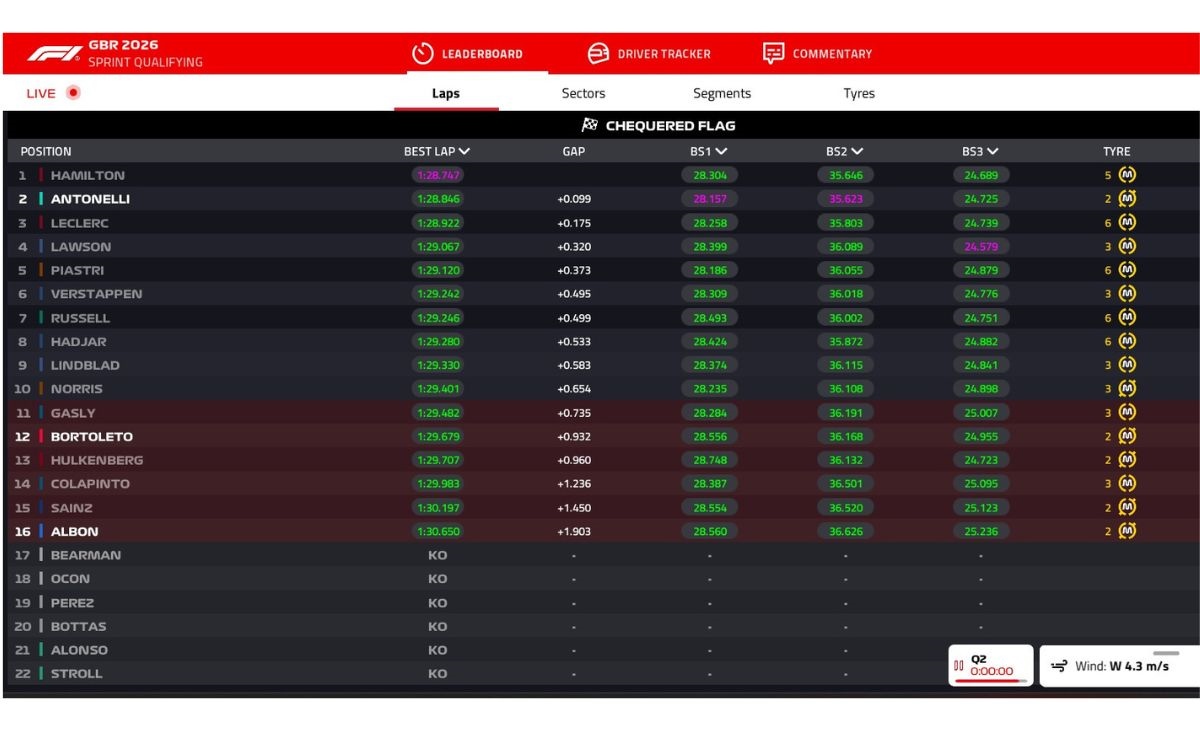1200x729 pixels.
Task: Click the Q2 session pause icon
Action: coord(960,666)
